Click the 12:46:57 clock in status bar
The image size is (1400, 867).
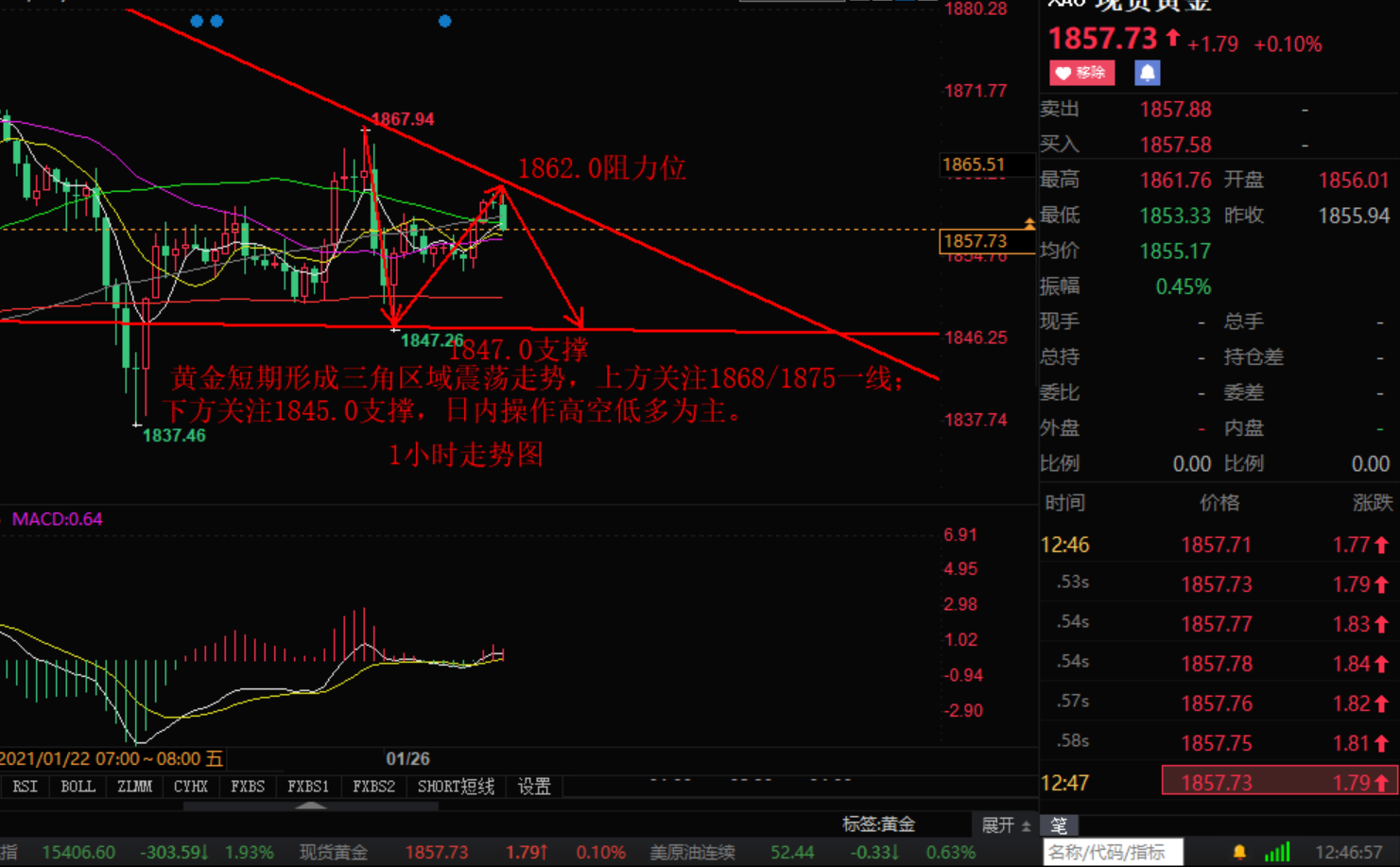[x=1349, y=853]
